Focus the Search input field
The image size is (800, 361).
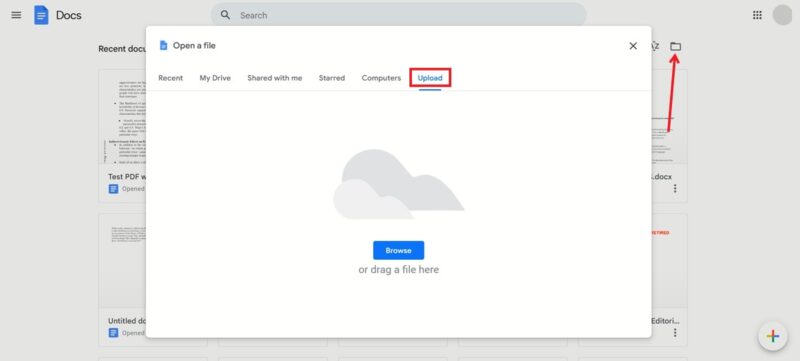(x=398, y=15)
